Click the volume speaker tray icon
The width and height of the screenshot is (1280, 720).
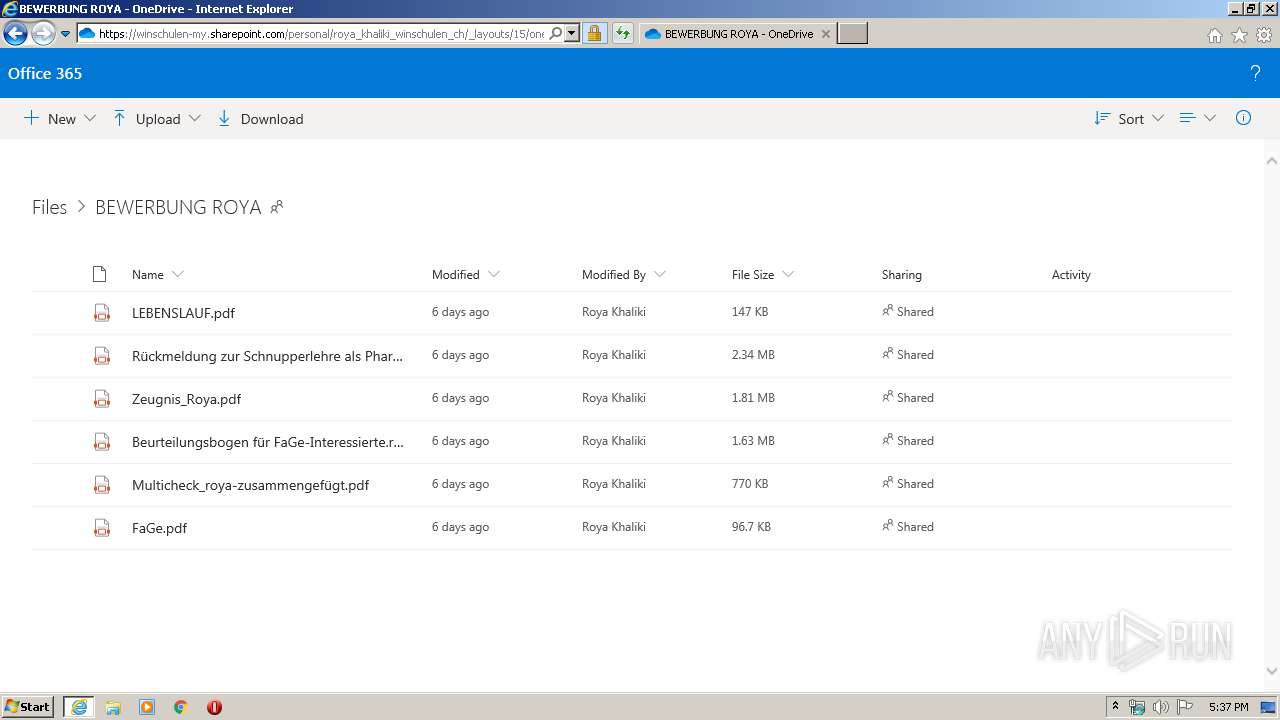pos(1161,707)
